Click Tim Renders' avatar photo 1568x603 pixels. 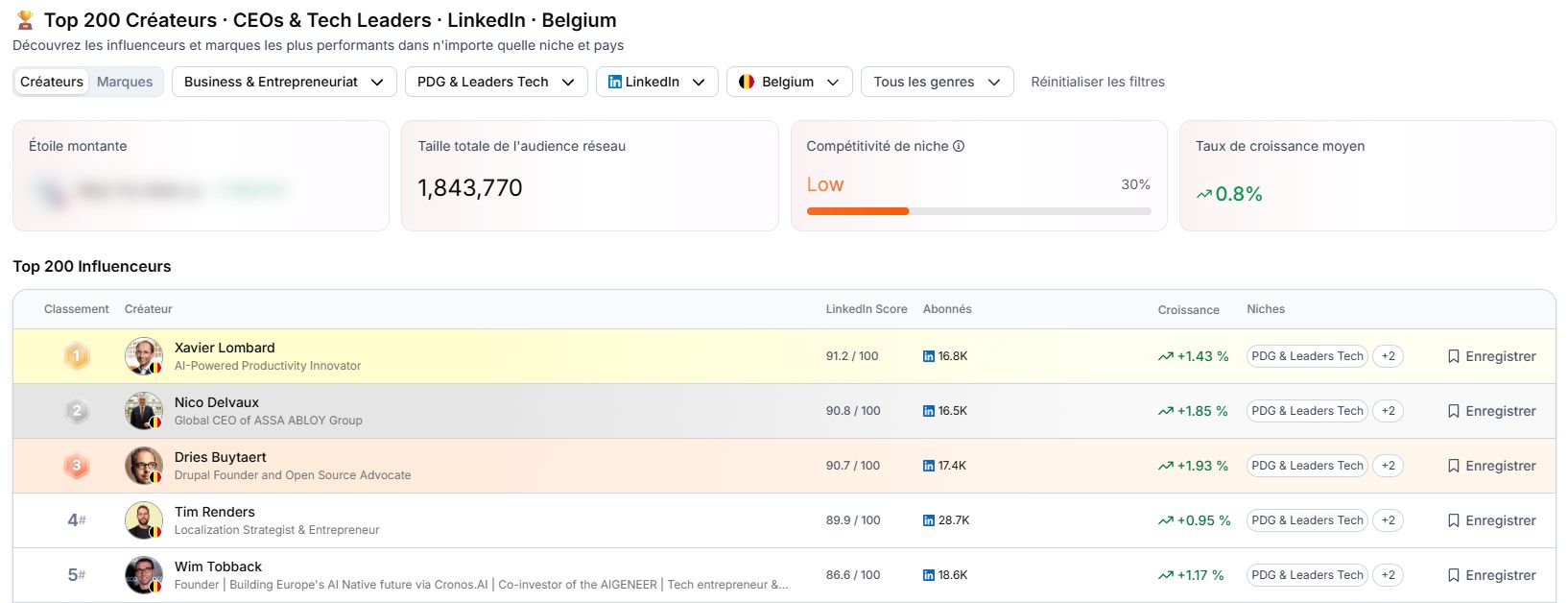coord(144,520)
